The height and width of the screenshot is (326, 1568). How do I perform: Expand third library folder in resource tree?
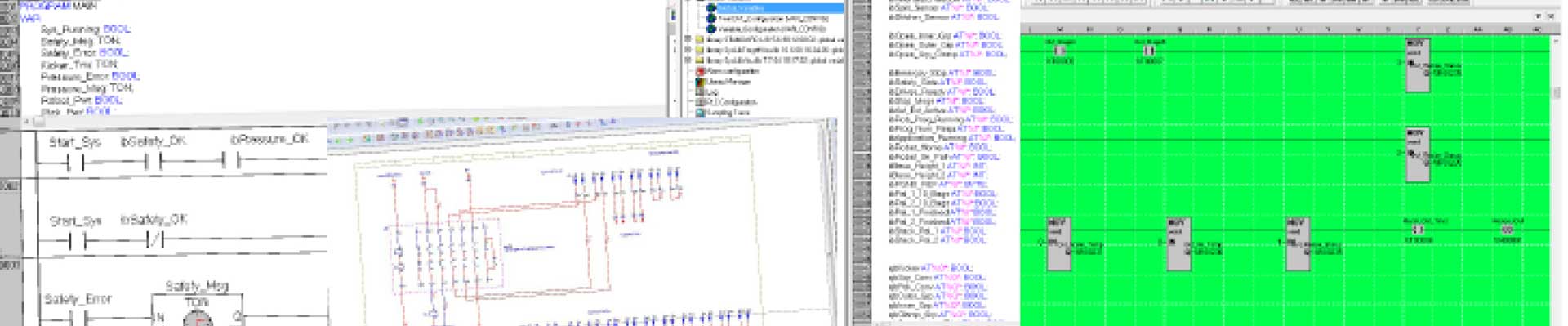(688, 60)
